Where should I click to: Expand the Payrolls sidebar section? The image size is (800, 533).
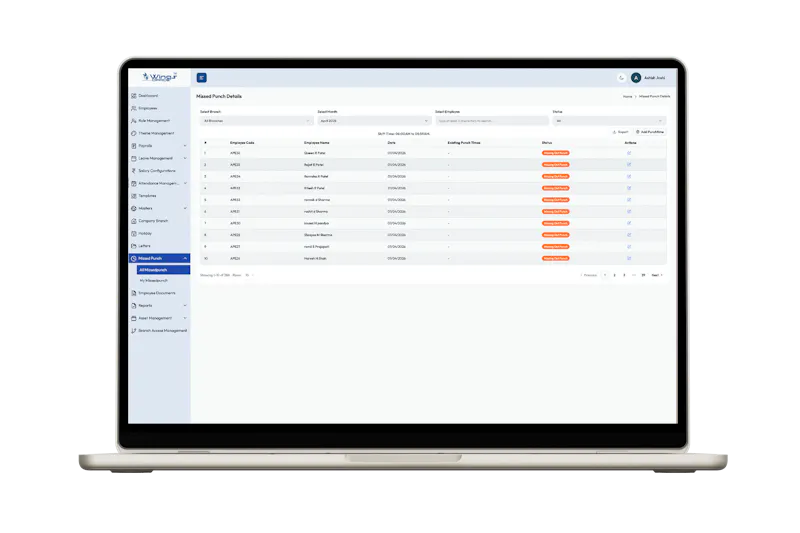click(160, 146)
